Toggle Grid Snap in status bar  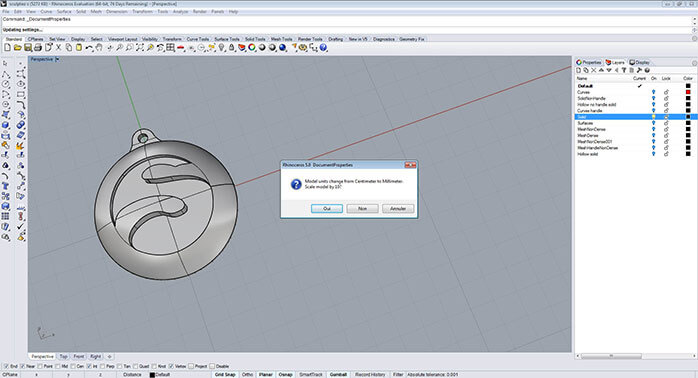[225, 374]
